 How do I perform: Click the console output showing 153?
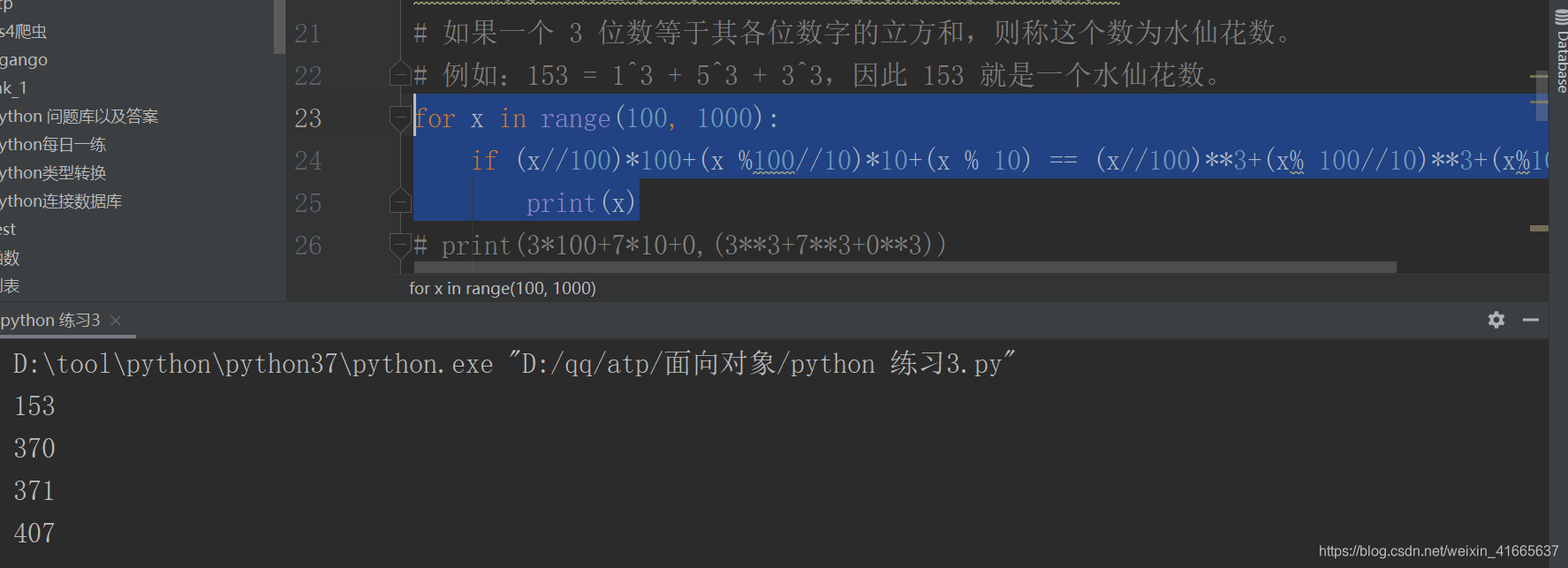[34, 405]
